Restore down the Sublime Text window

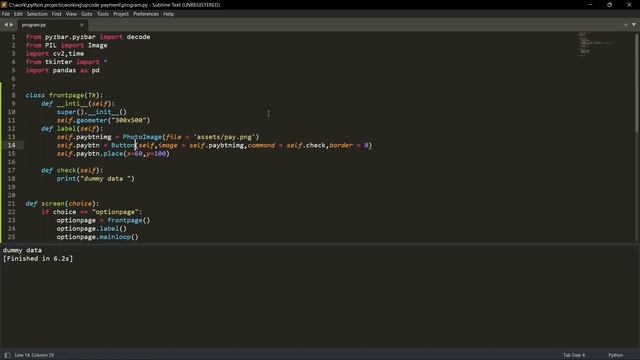609,5
